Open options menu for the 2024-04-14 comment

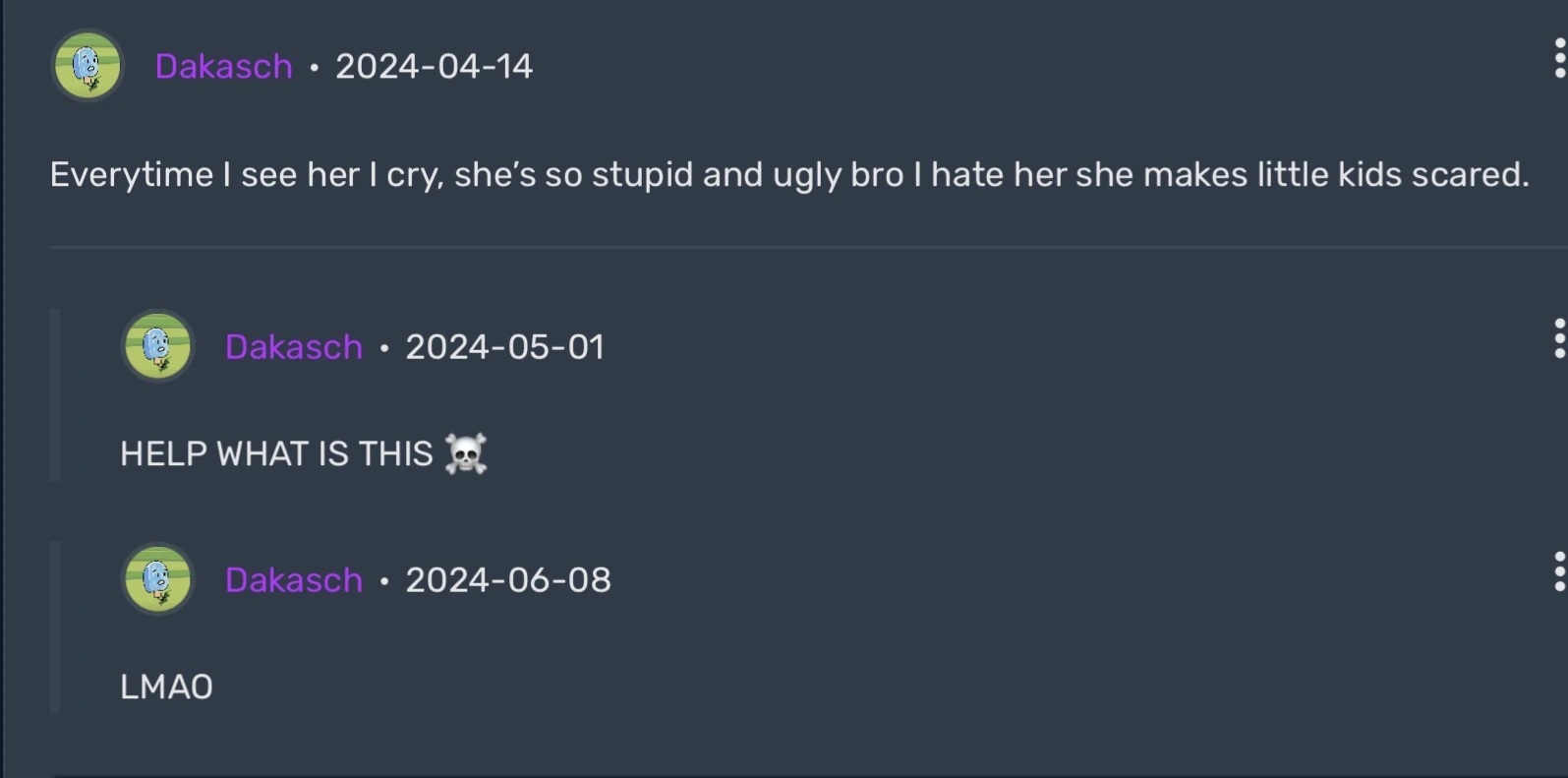coord(1558,58)
